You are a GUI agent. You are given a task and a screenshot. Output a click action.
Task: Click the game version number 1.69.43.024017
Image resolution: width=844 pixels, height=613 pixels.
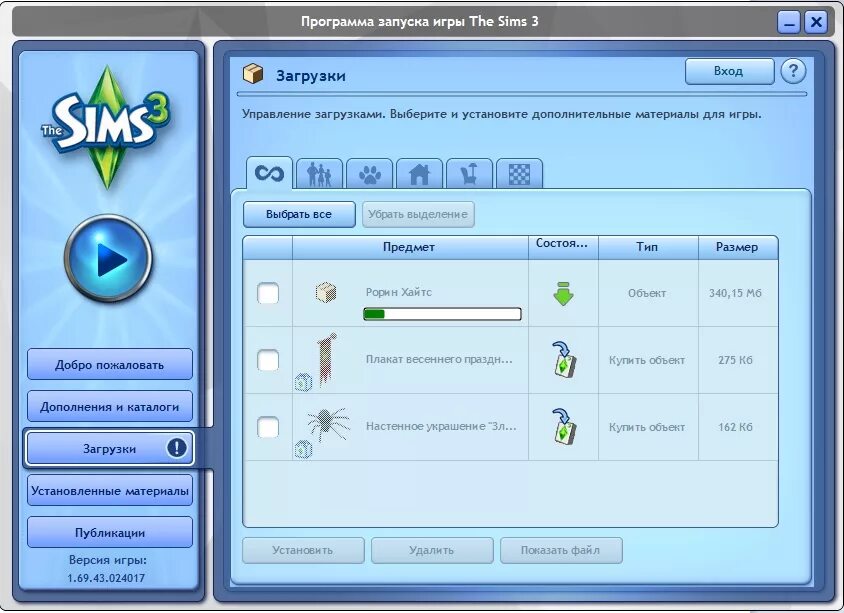point(106,578)
